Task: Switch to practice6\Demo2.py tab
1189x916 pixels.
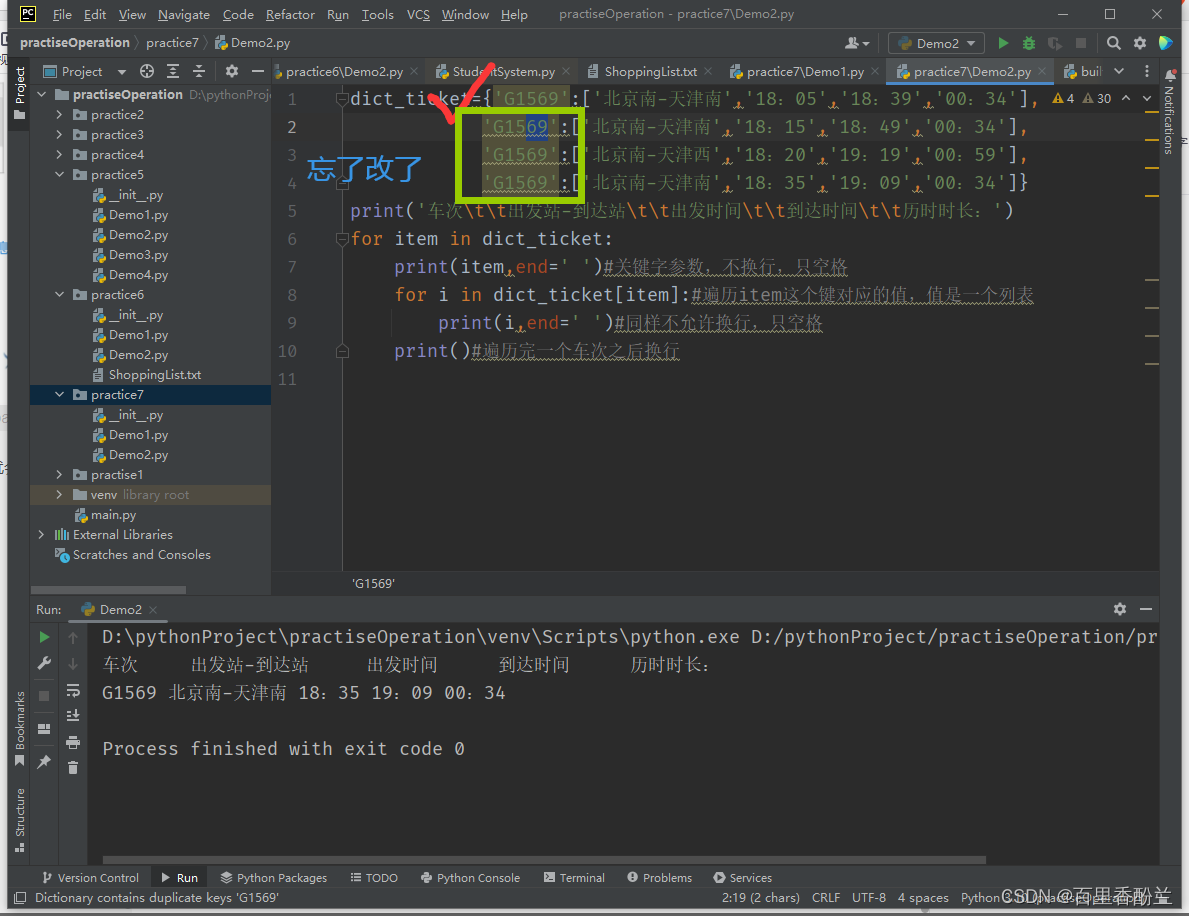Action: tap(344, 71)
